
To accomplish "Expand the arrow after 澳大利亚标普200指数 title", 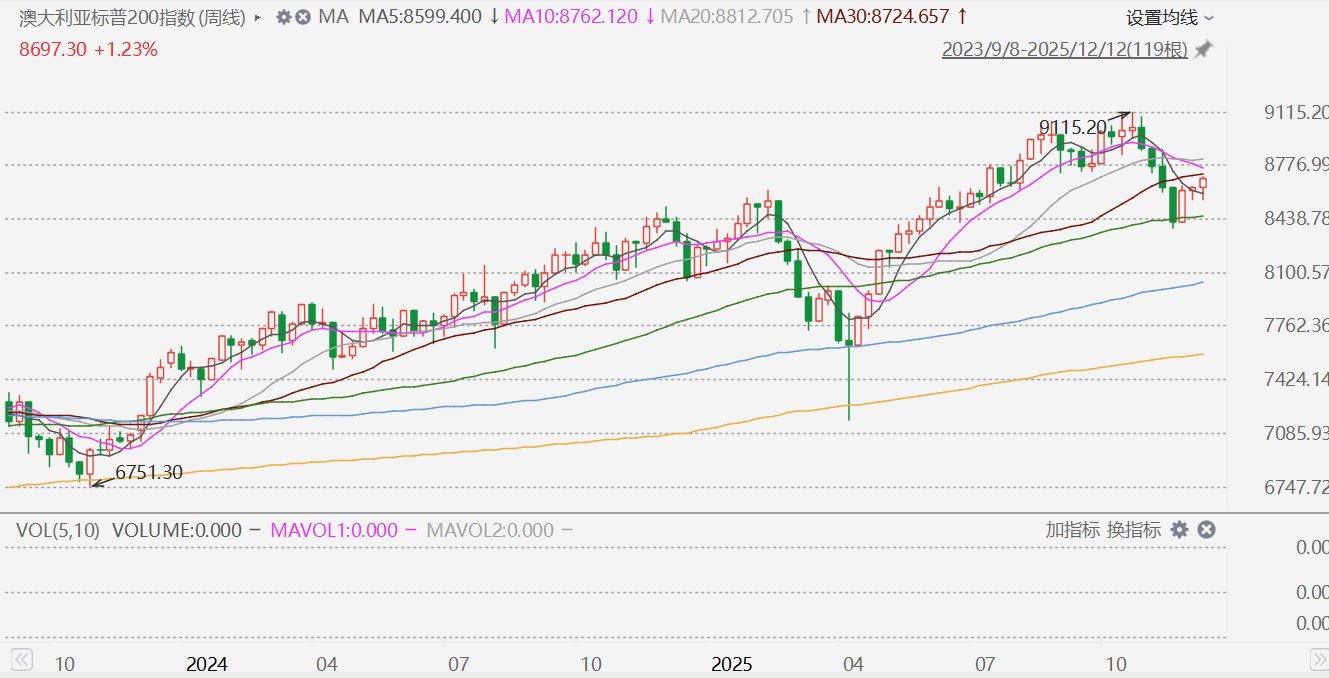I will [x=259, y=17].
